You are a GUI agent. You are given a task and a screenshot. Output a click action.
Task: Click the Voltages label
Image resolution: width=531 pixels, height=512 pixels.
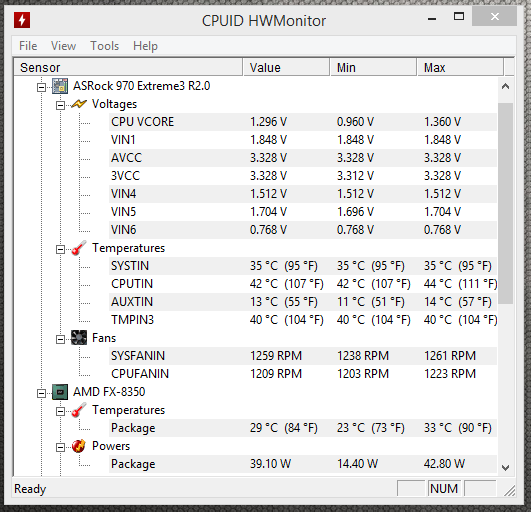pyautogui.click(x=114, y=104)
